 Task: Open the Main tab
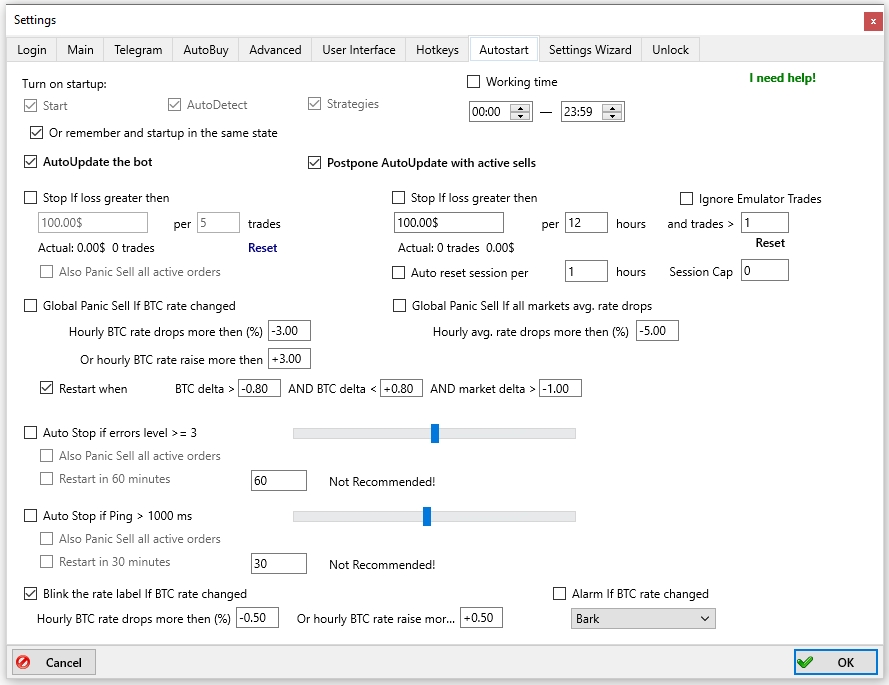click(81, 50)
